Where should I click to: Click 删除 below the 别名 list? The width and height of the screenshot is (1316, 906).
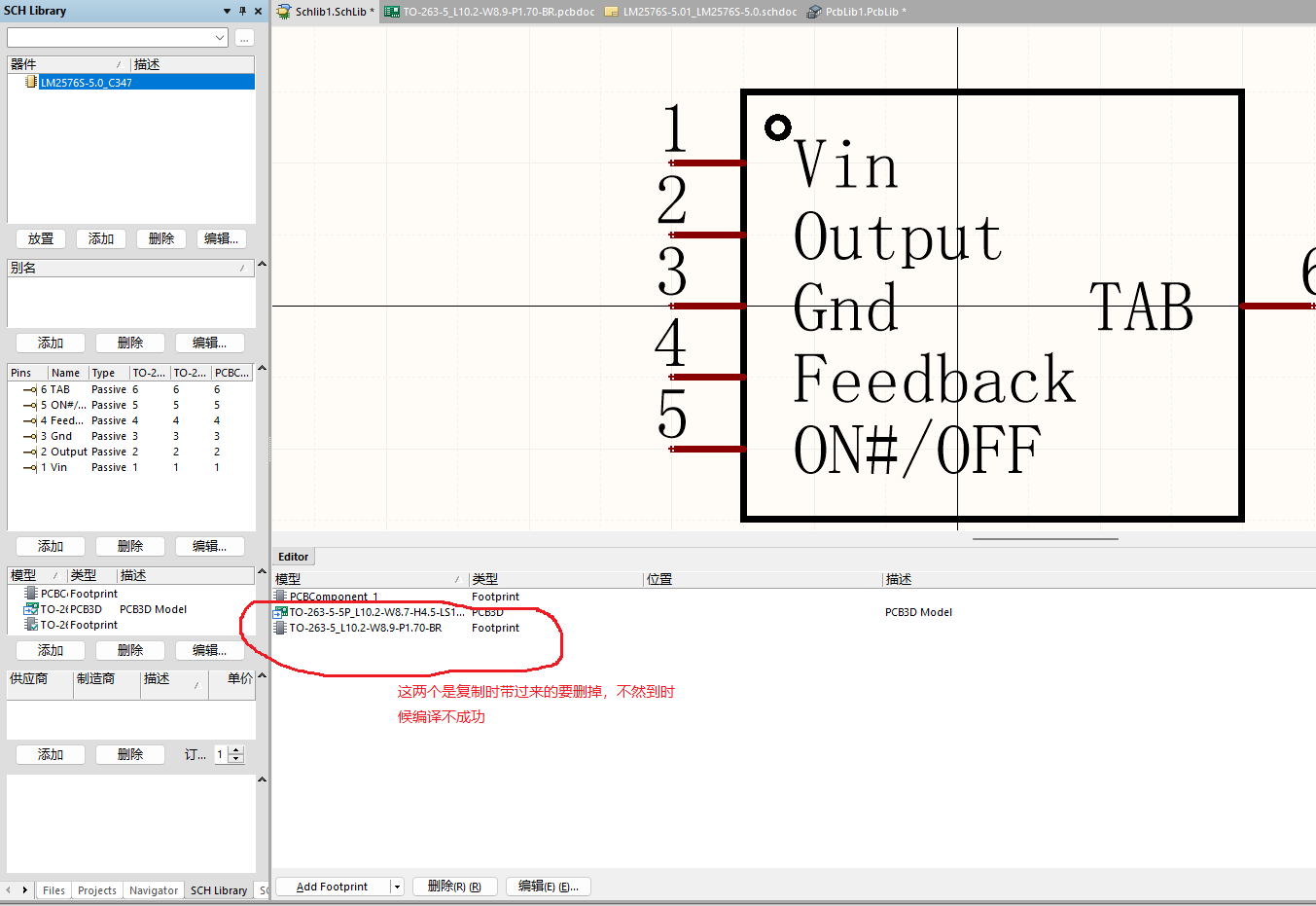130,343
